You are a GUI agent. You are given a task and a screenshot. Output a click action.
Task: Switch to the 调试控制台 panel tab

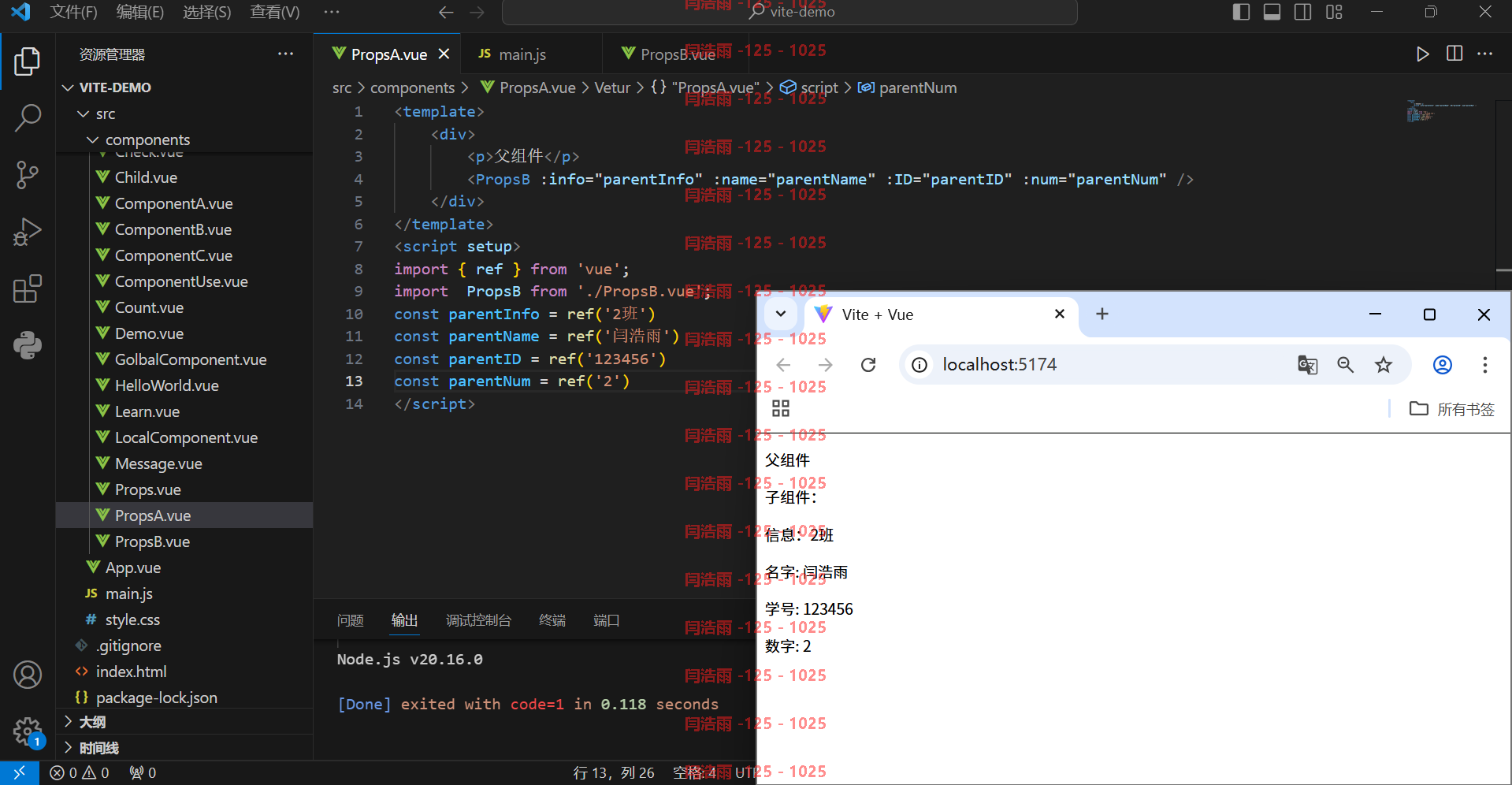pyautogui.click(x=478, y=621)
